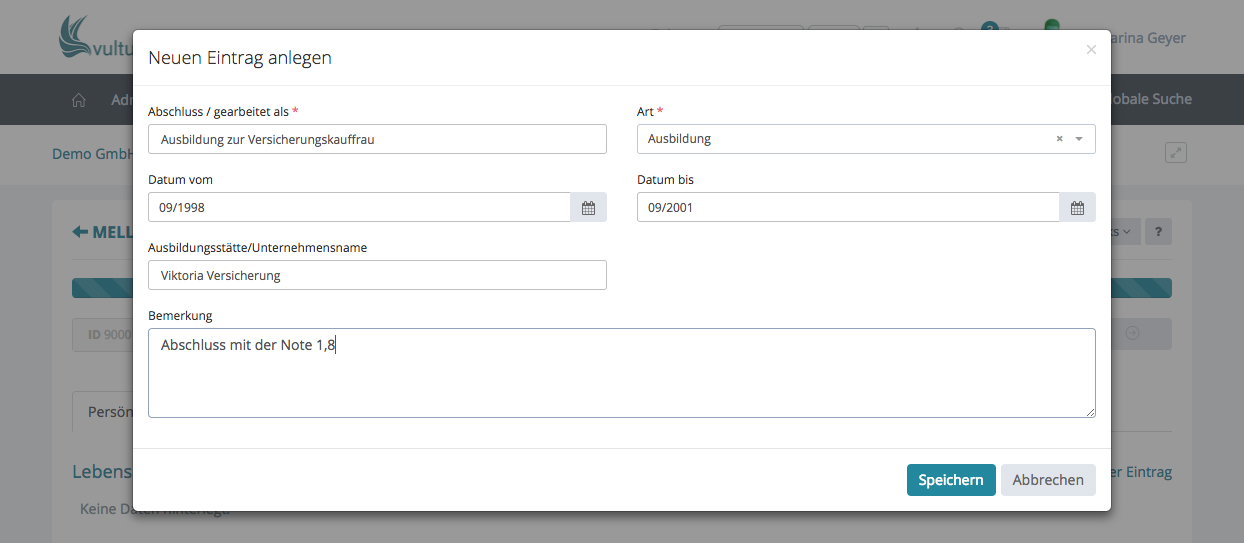Open Globale Suche in the navigation bar
The image size is (1244, 543).
click(x=1150, y=99)
